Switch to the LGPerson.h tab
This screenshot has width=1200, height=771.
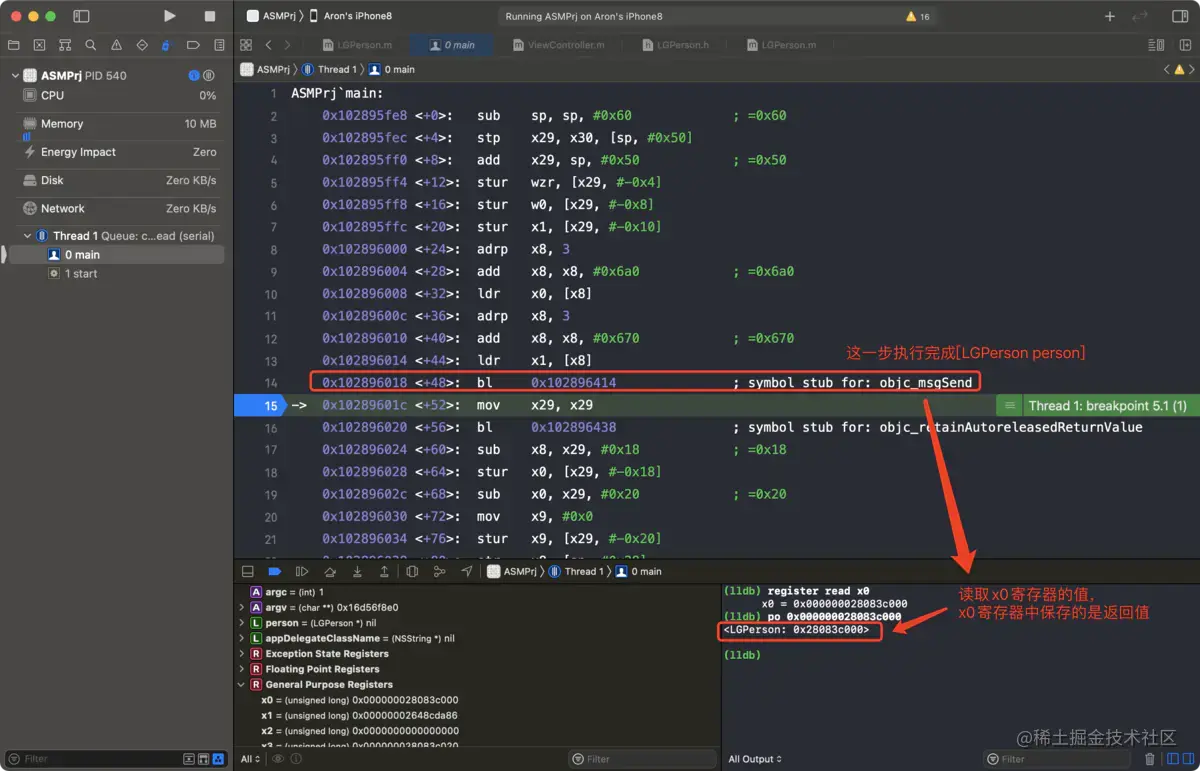point(676,45)
